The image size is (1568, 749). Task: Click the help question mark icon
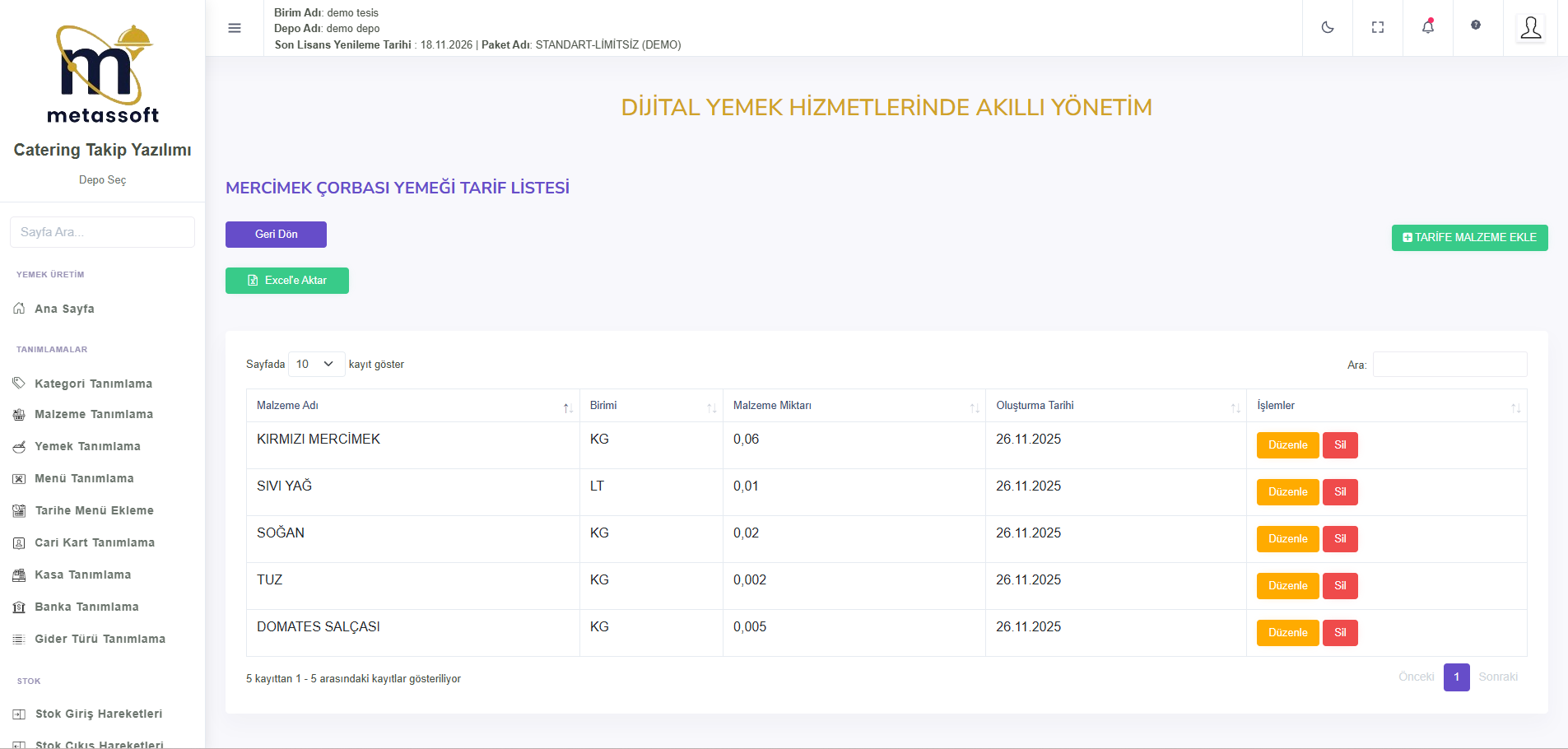pos(1476,26)
